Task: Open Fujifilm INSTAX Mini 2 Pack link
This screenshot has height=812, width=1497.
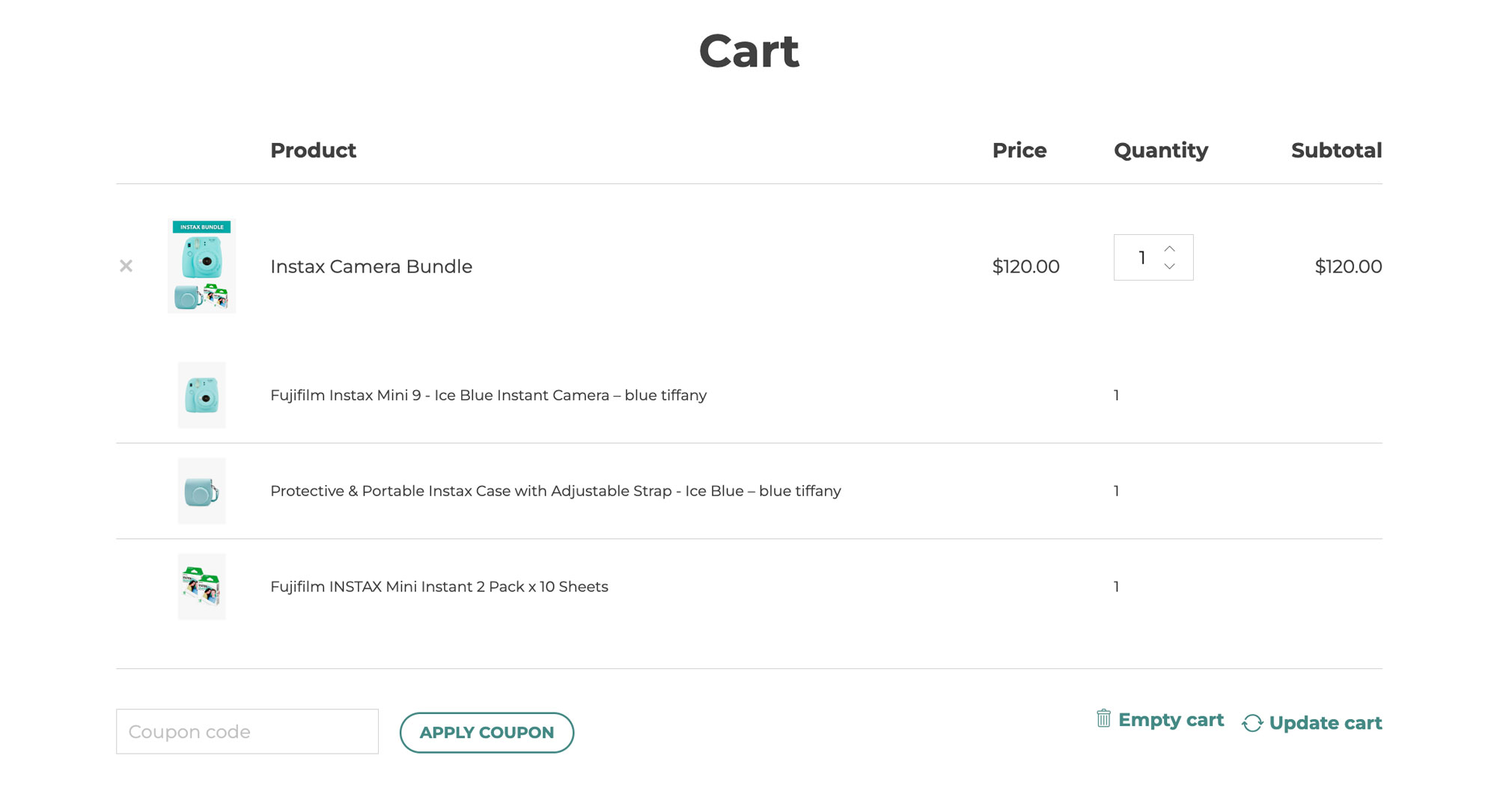Action: coord(439,587)
